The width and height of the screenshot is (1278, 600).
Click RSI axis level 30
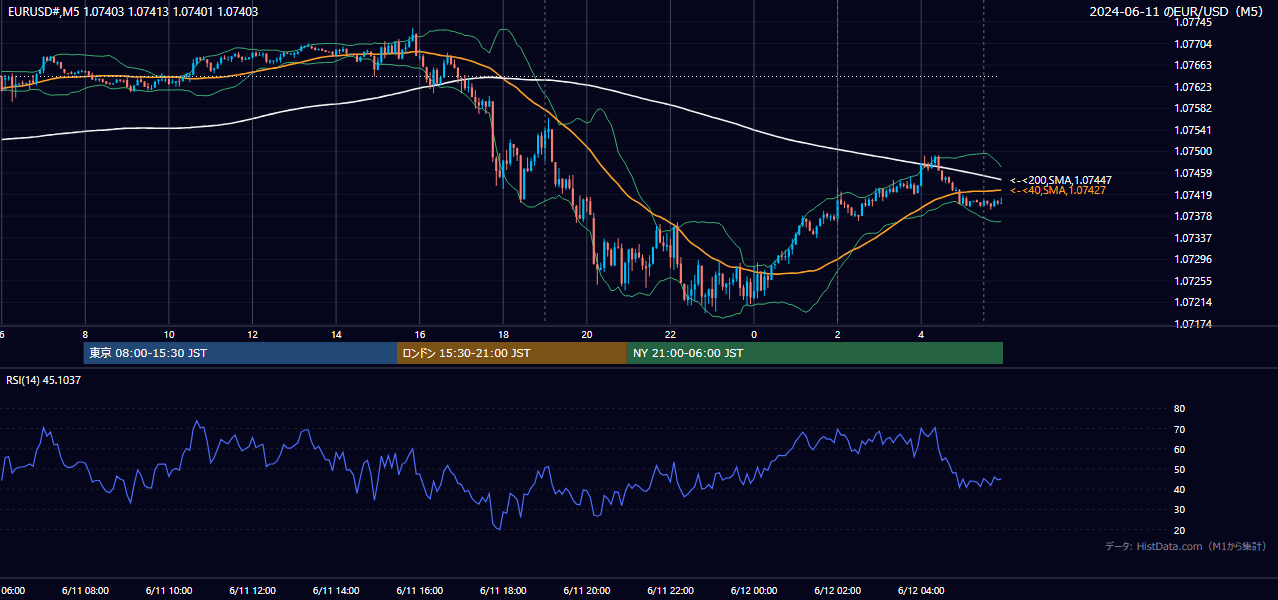[x=1179, y=510]
